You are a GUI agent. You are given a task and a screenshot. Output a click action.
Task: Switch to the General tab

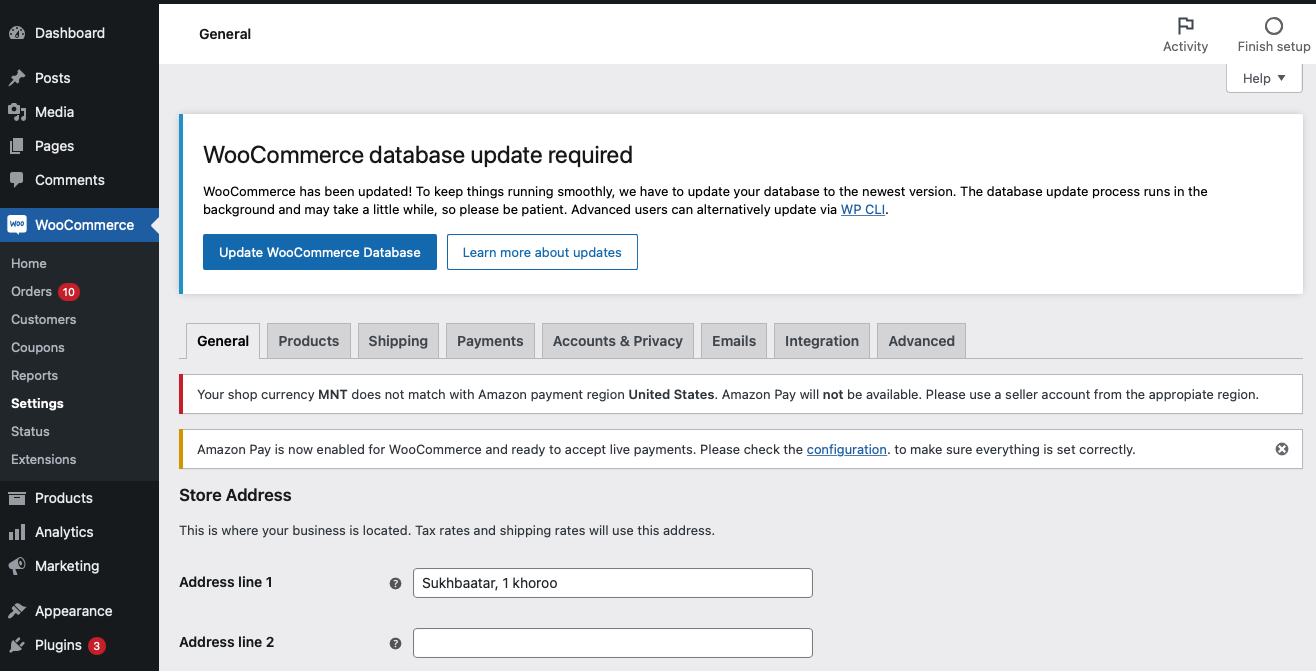(223, 341)
